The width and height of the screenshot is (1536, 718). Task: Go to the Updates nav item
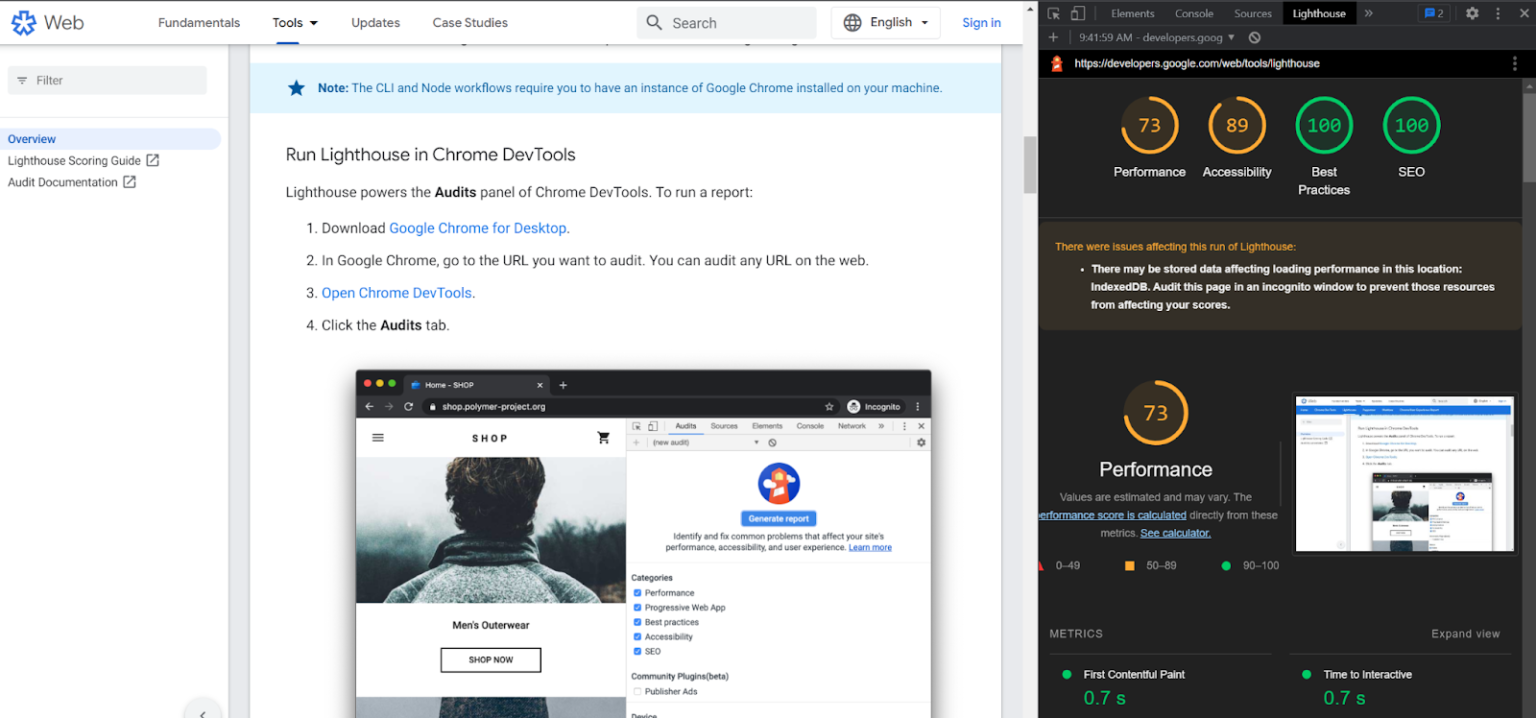(x=376, y=22)
